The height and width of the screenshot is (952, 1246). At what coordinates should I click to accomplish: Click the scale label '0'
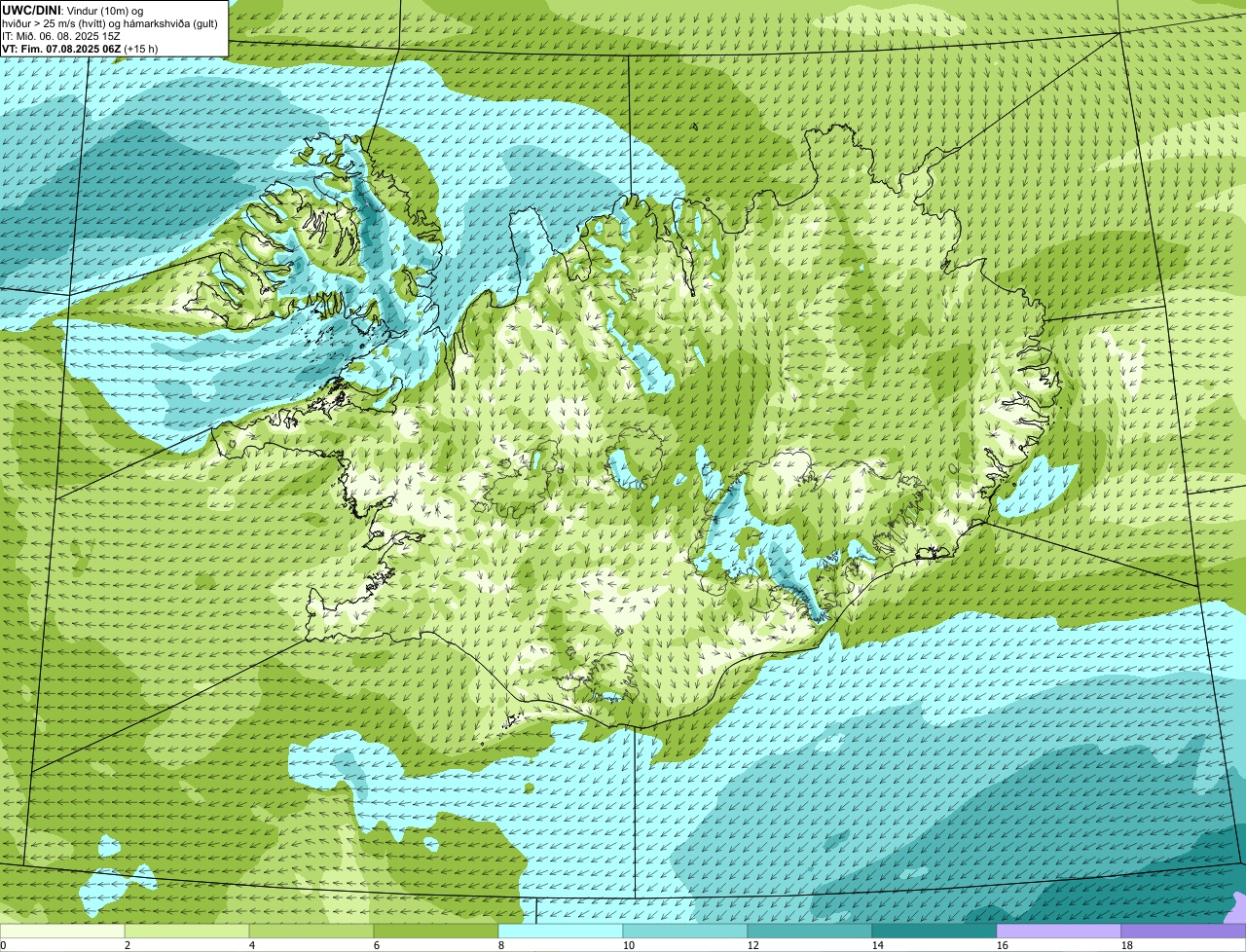[x=3, y=945]
